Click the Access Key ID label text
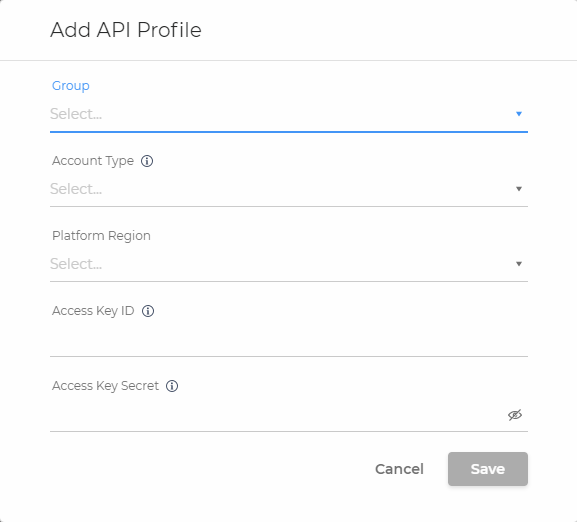This screenshot has width=577, height=522. point(93,311)
